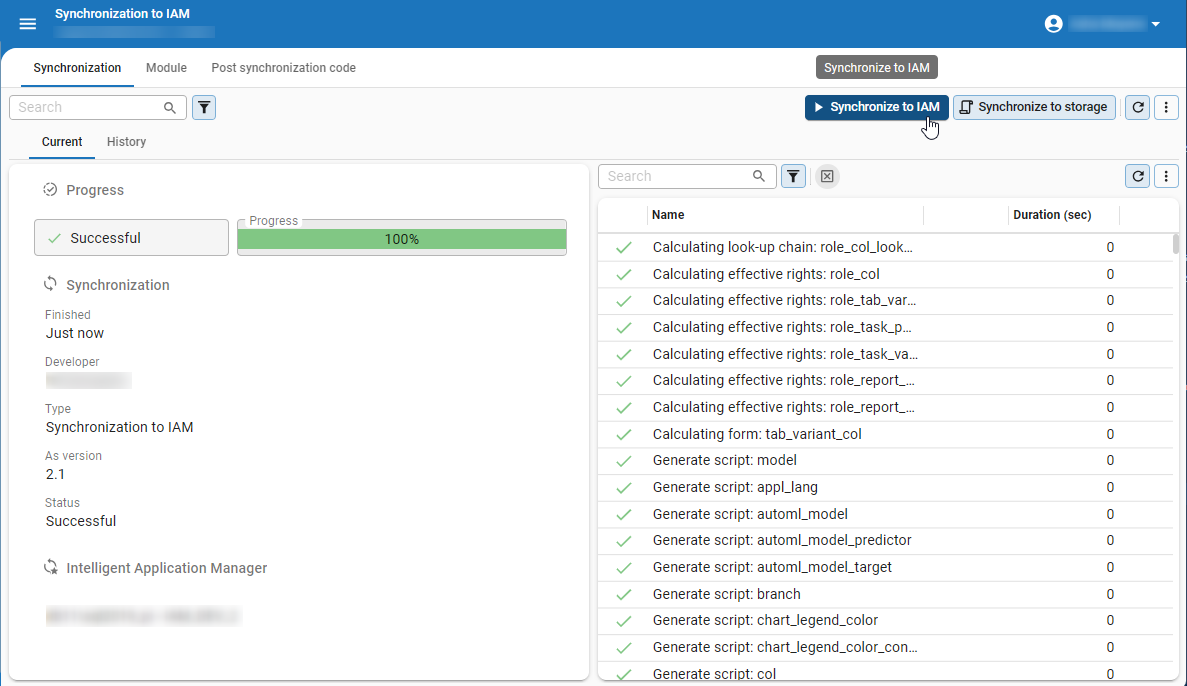Open the user account dropdown

(x=1103, y=24)
